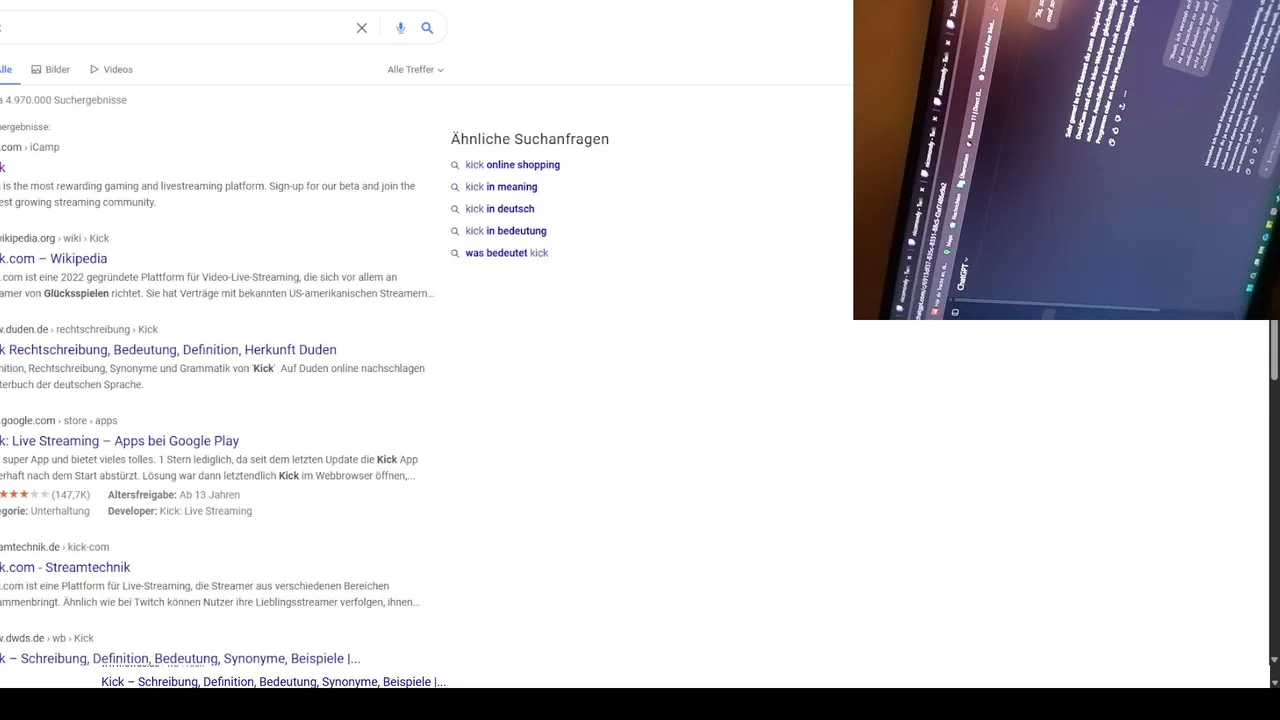The width and height of the screenshot is (1280, 720).
Task: Open the Schreibung, Definition, Bedeutung DWDS result
Action: click(x=180, y=659)
